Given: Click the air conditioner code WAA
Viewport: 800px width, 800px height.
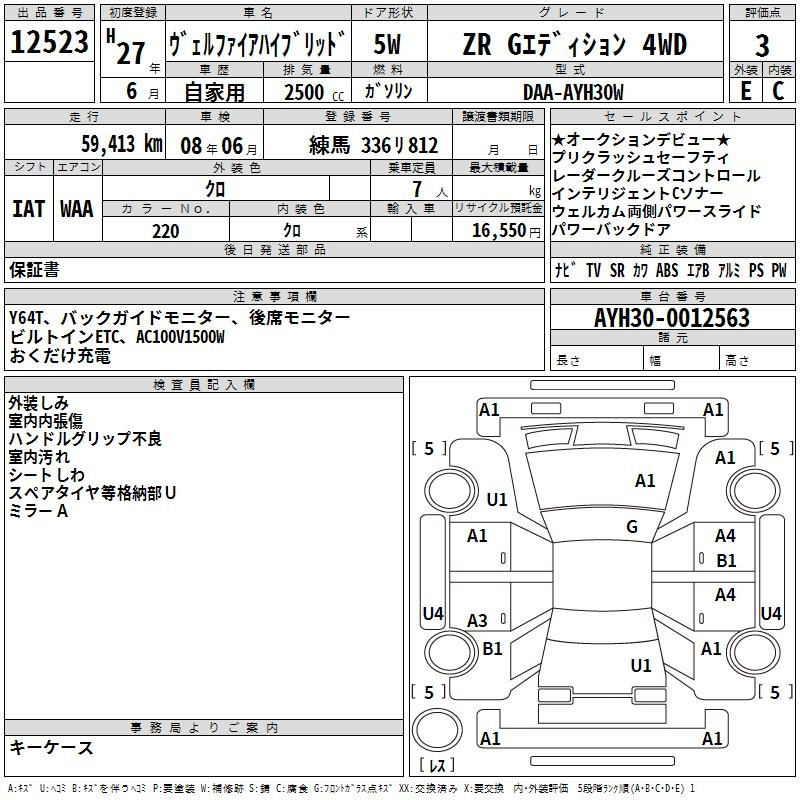Looking at the screenshot, I should (x=77, y=209).
